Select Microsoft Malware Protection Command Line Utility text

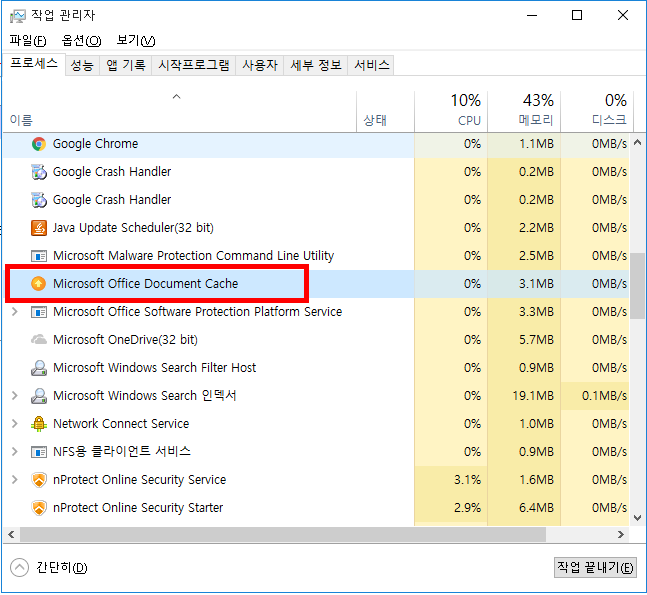pos(194,256)
